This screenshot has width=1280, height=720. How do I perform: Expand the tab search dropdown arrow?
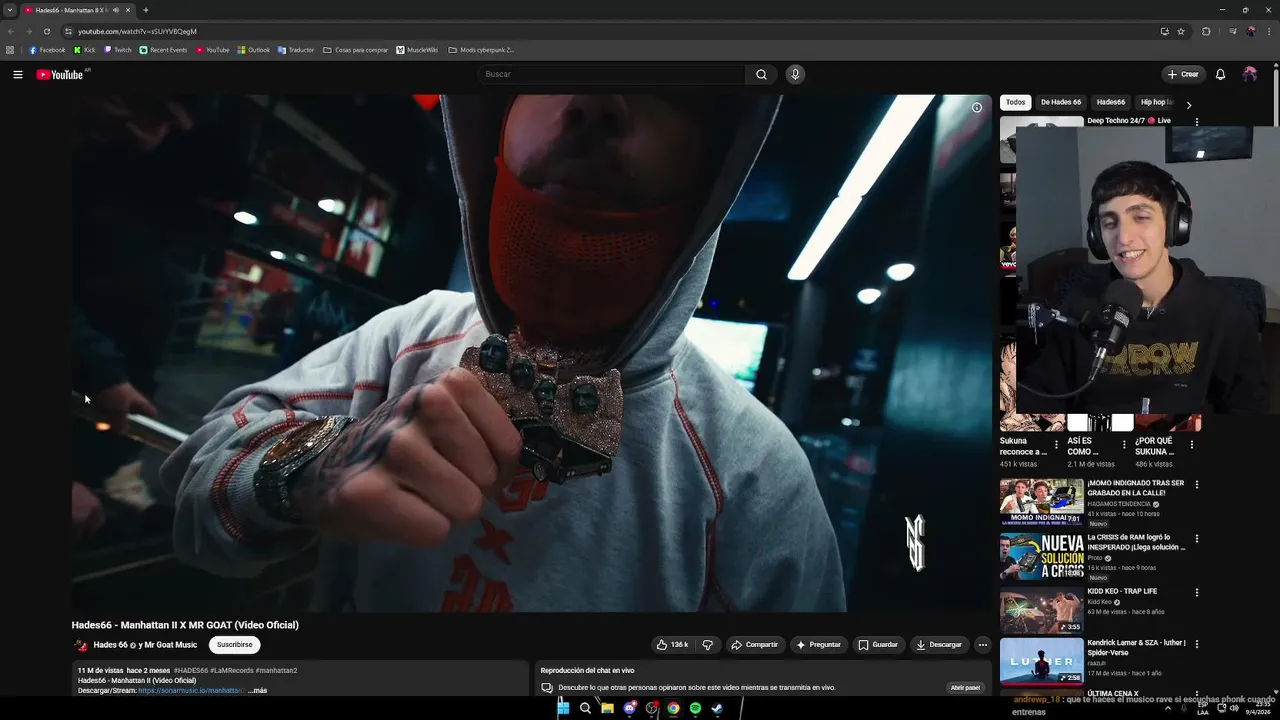pos(9,10)
